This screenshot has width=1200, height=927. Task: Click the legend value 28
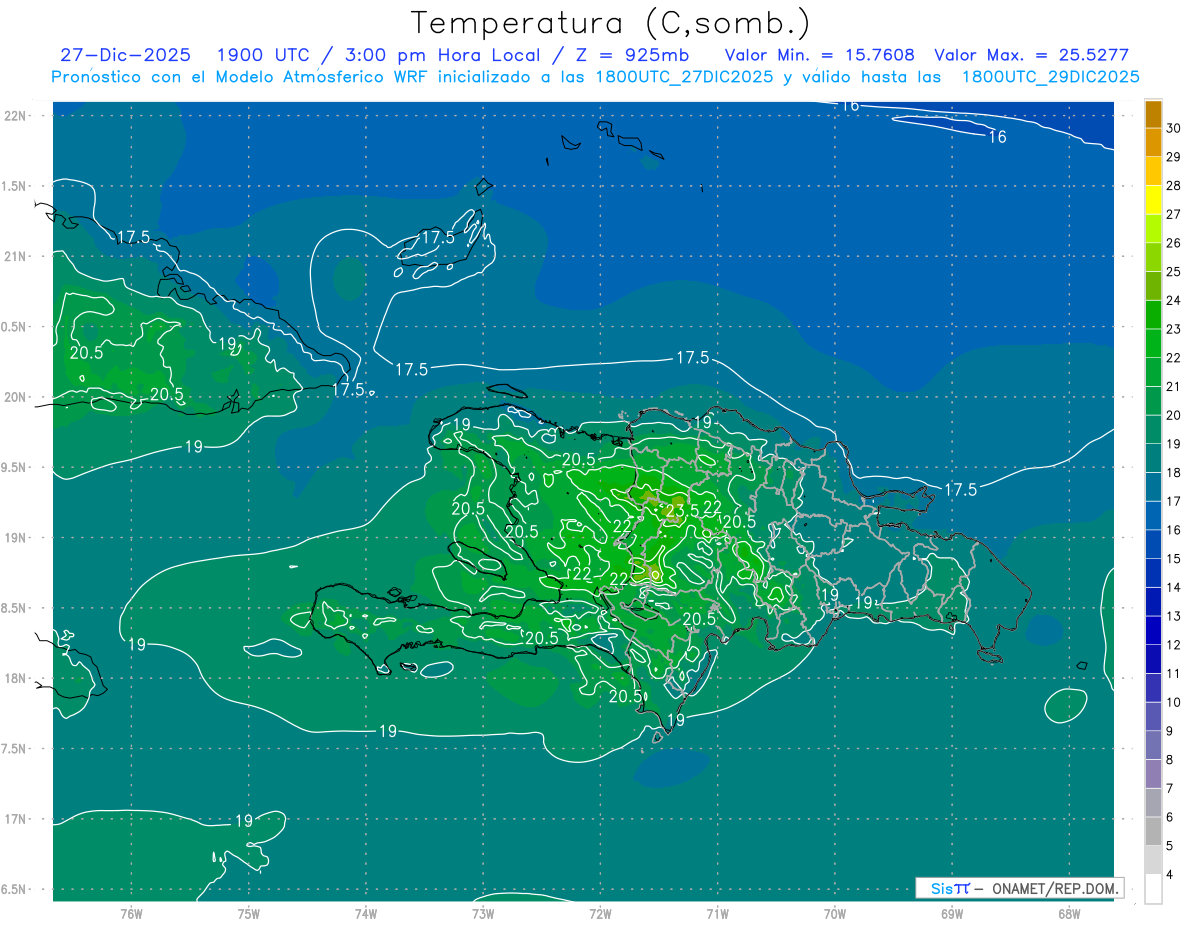tap(1174, 185)
